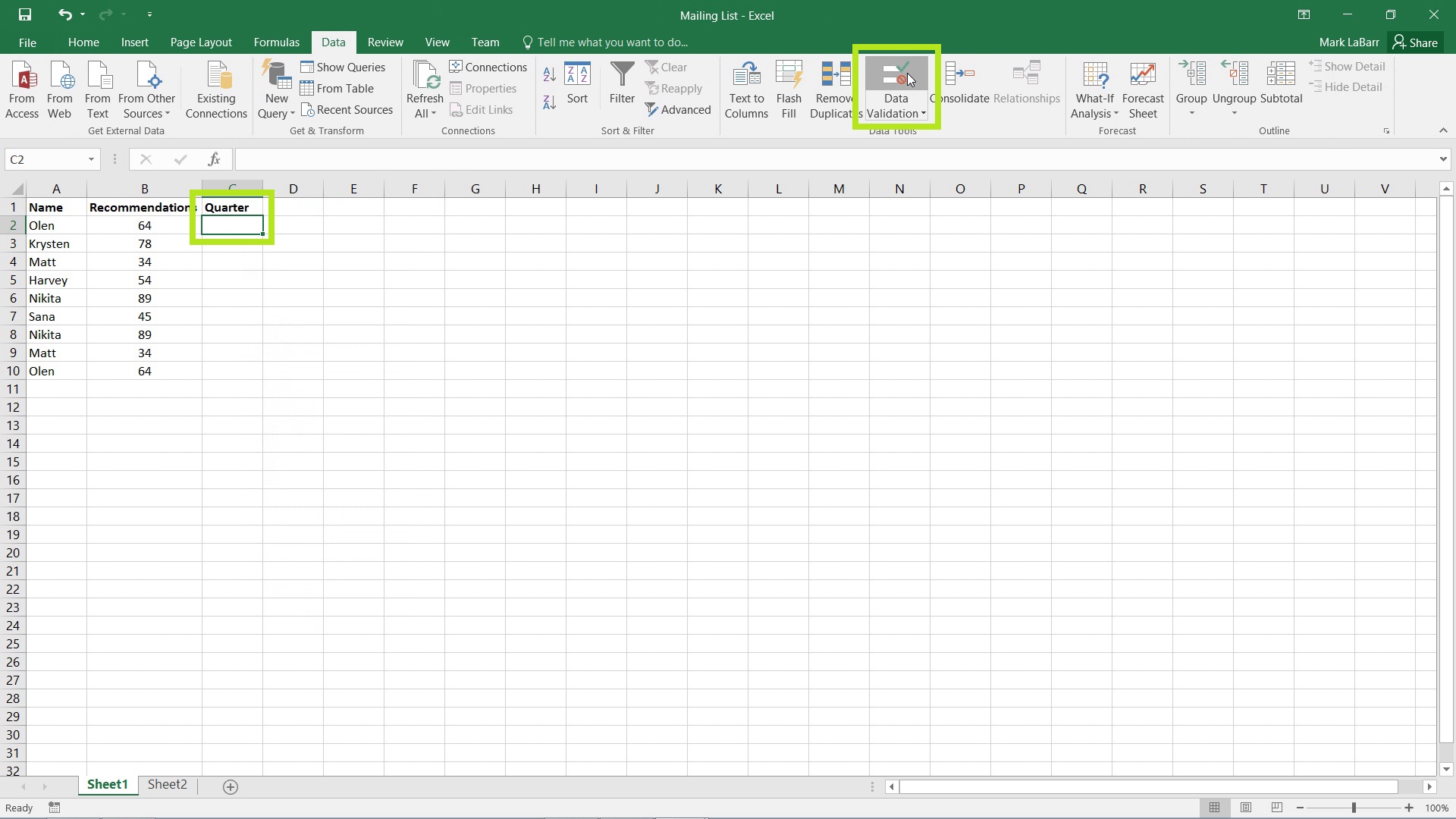Click the Sheet2 tab
Image resolution: width=1456 pixels, height=819 pixels.
tap(167, 785)
